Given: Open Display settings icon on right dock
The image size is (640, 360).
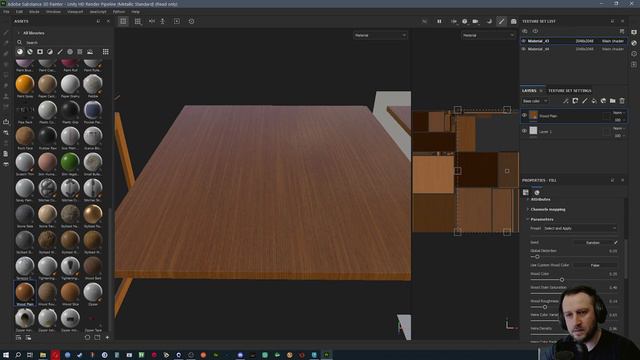Looking at the screenshot, I should (634, 32).
